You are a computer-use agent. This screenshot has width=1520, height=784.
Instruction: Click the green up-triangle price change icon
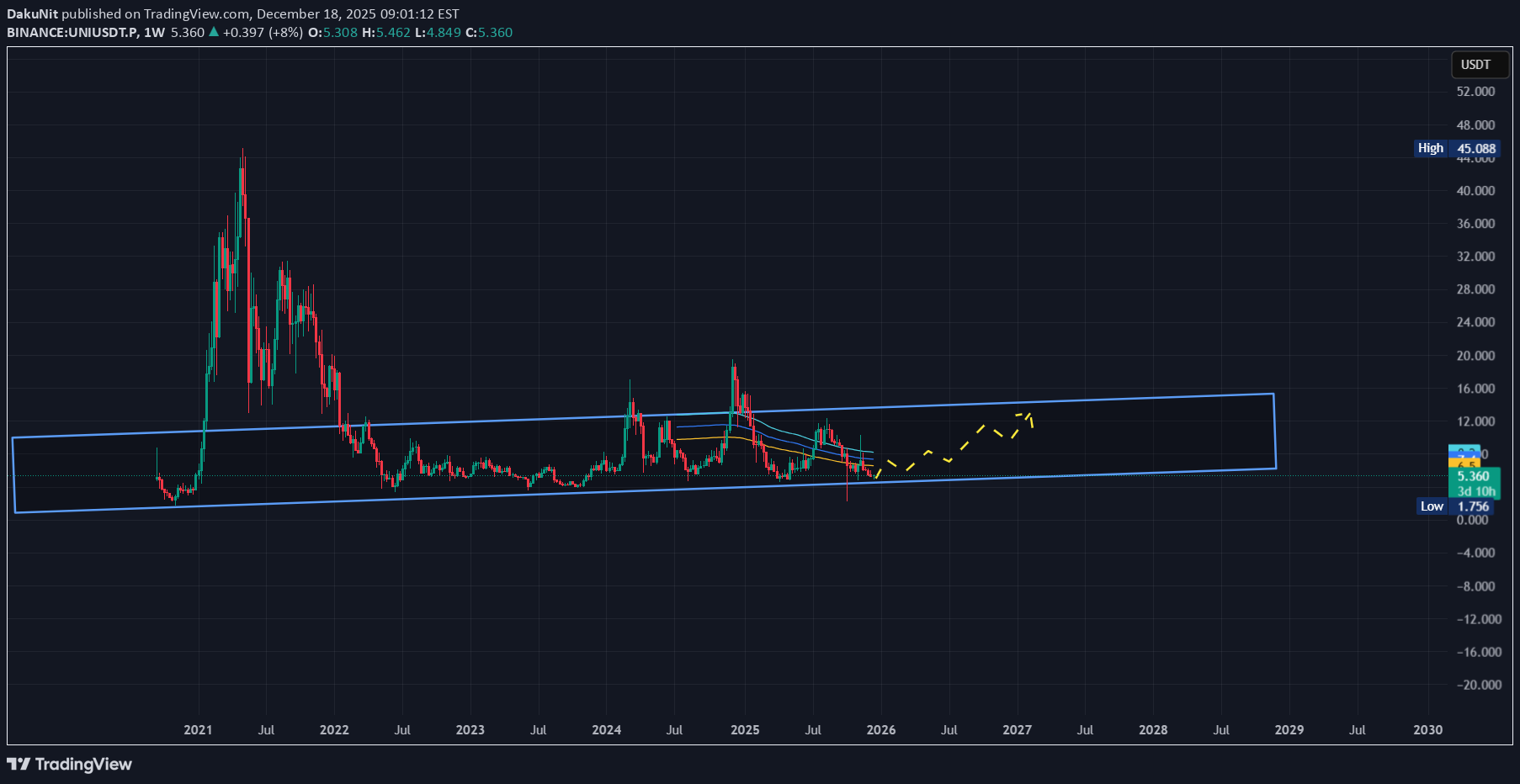point(214,32)
